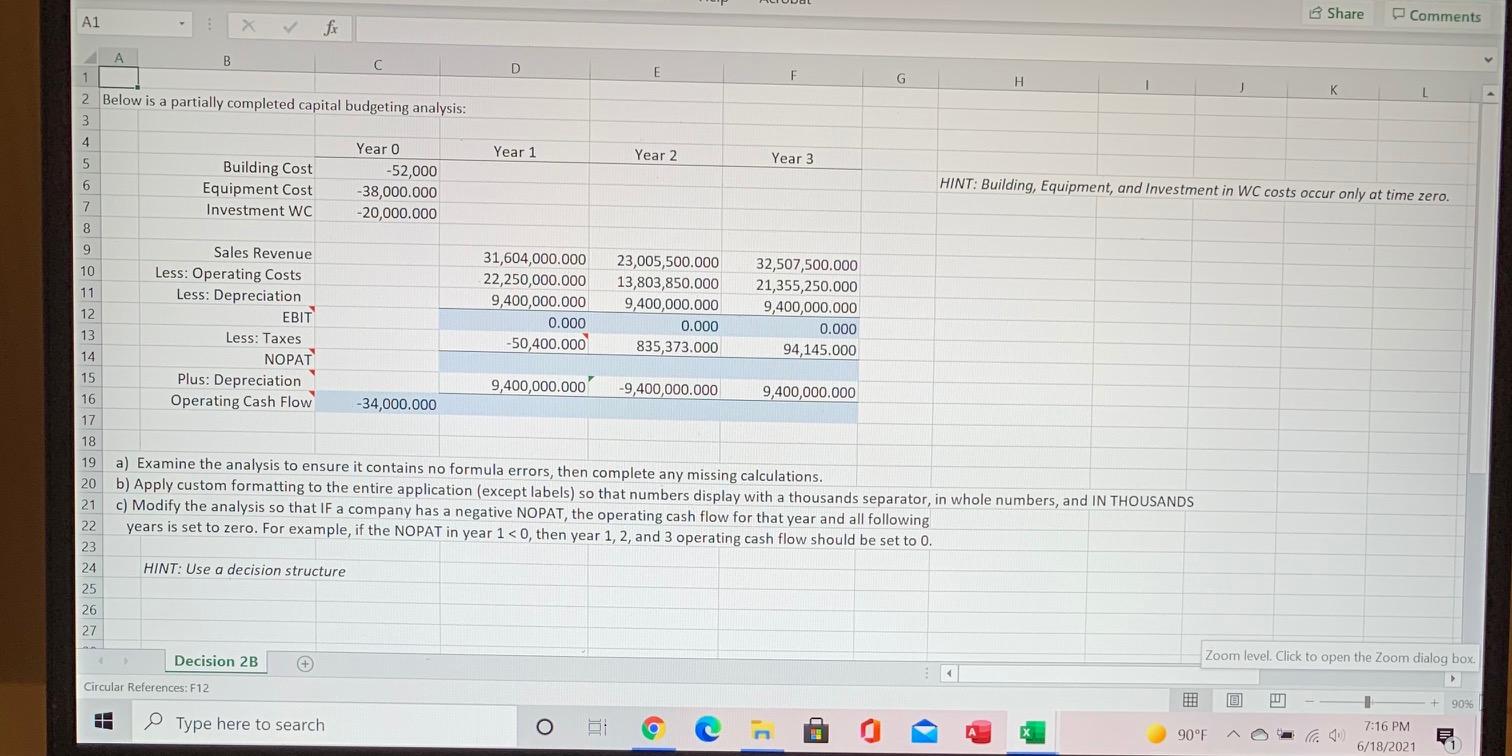Select Year 1 taxes cell -50,400.000
This screenshot has width=1512, height=756.
(514, 343)
